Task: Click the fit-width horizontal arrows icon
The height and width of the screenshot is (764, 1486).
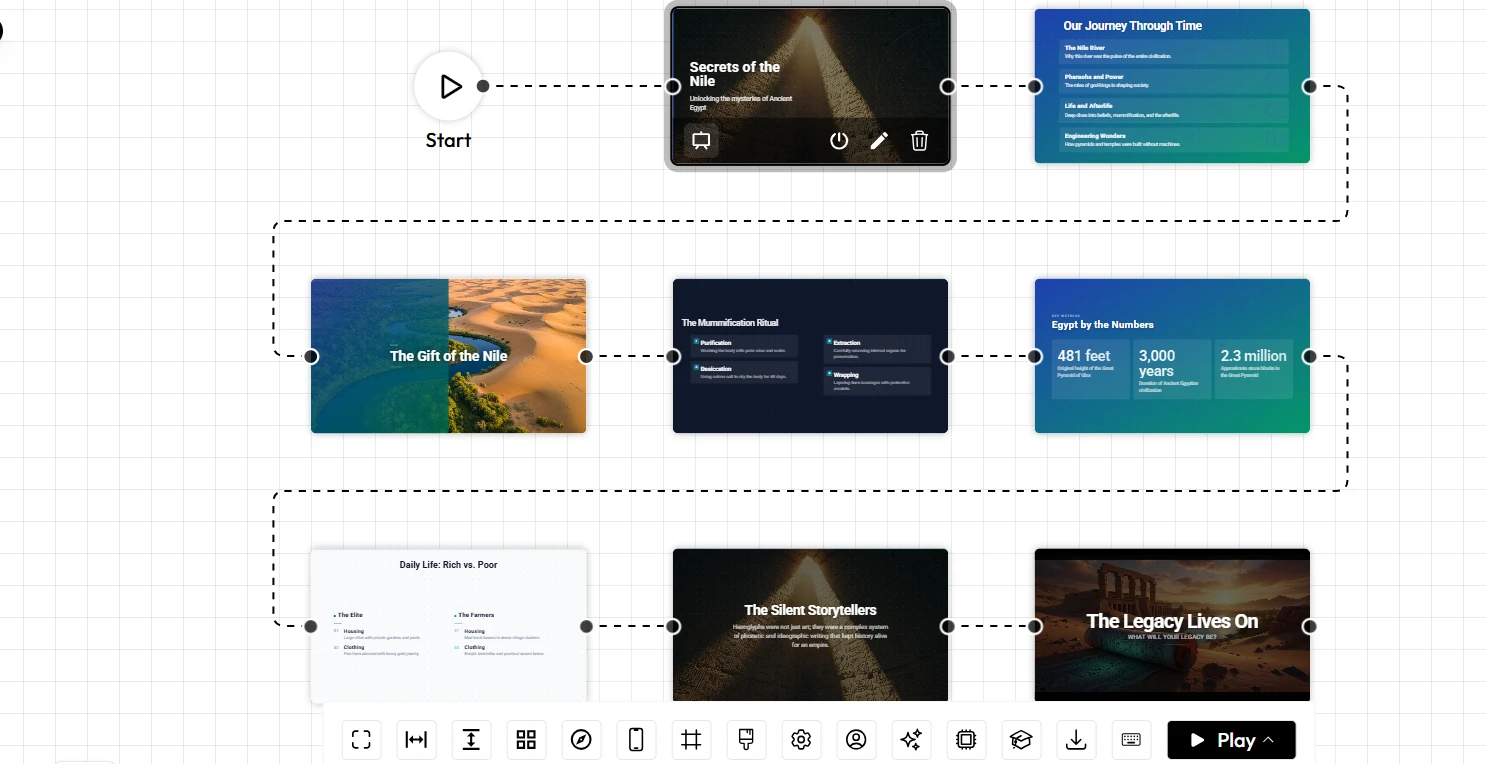Action: [416, 740]
